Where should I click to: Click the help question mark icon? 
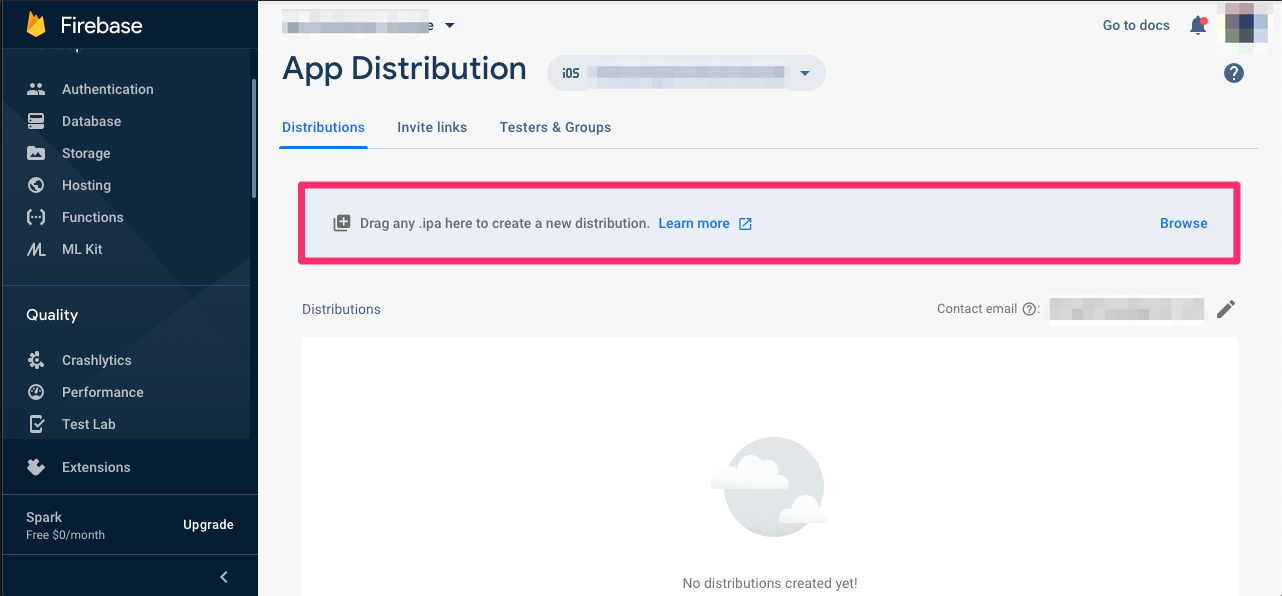(1234, 73)
